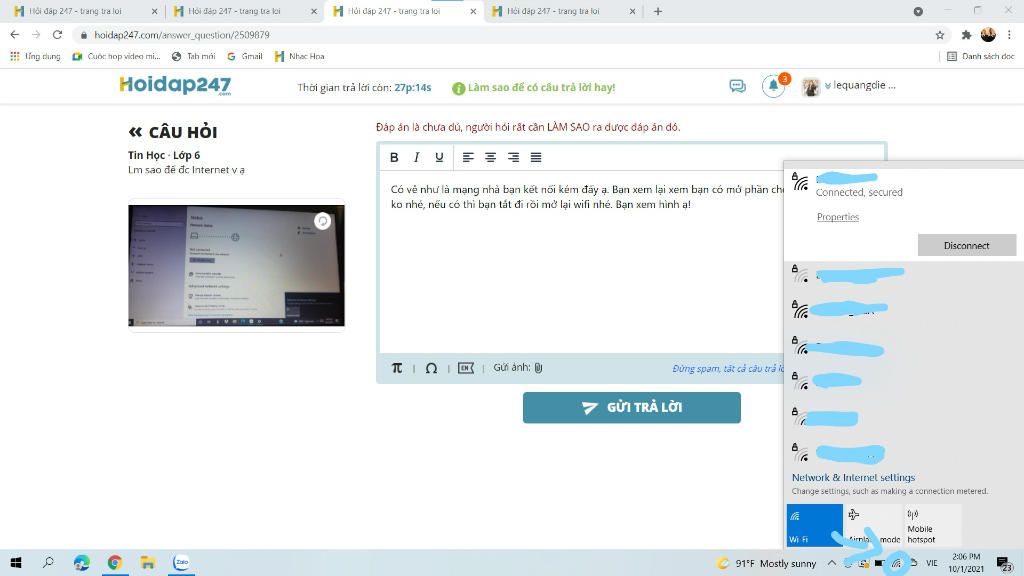Bookmark this page with star icon
Screen dimensions: 1024x576
tap(940, 35)
